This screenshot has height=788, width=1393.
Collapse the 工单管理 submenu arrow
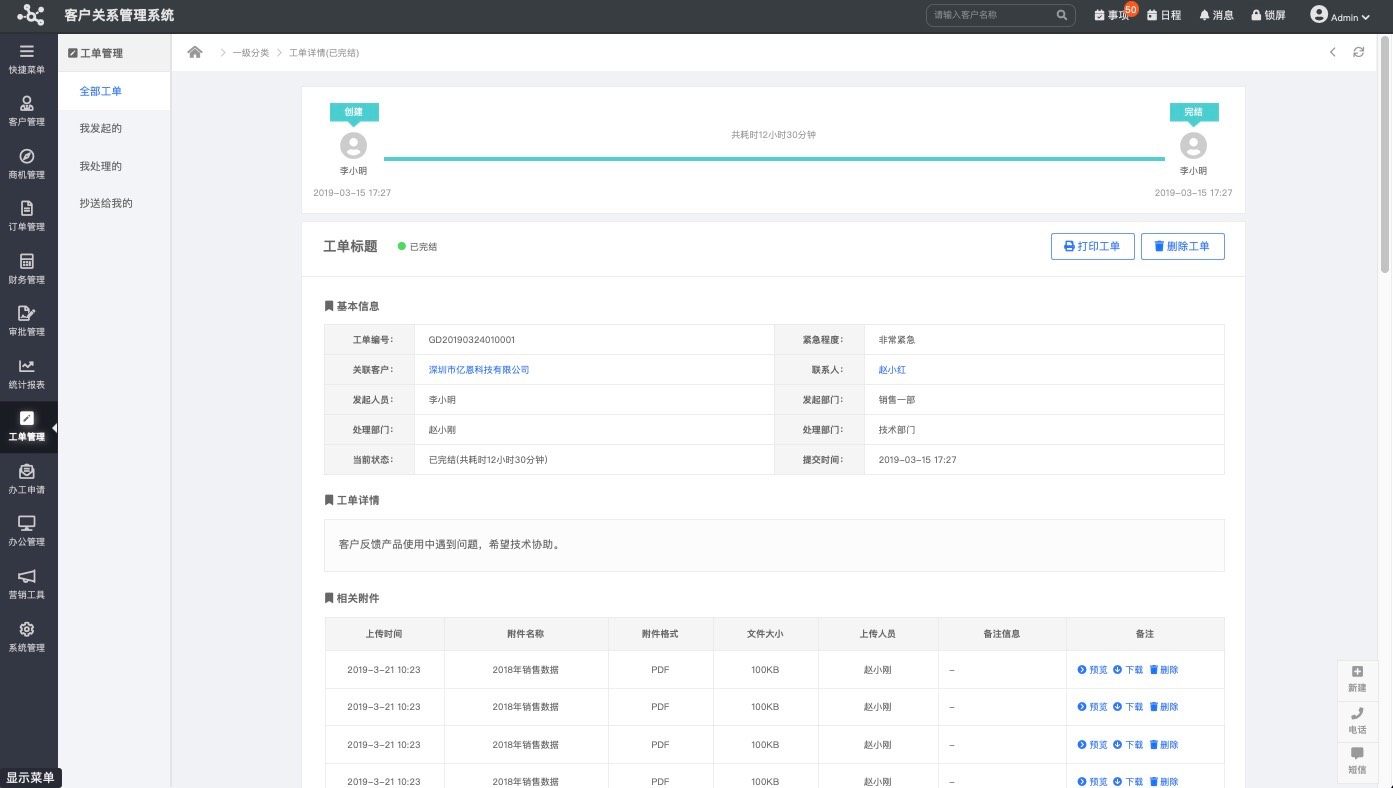point(55,428)
